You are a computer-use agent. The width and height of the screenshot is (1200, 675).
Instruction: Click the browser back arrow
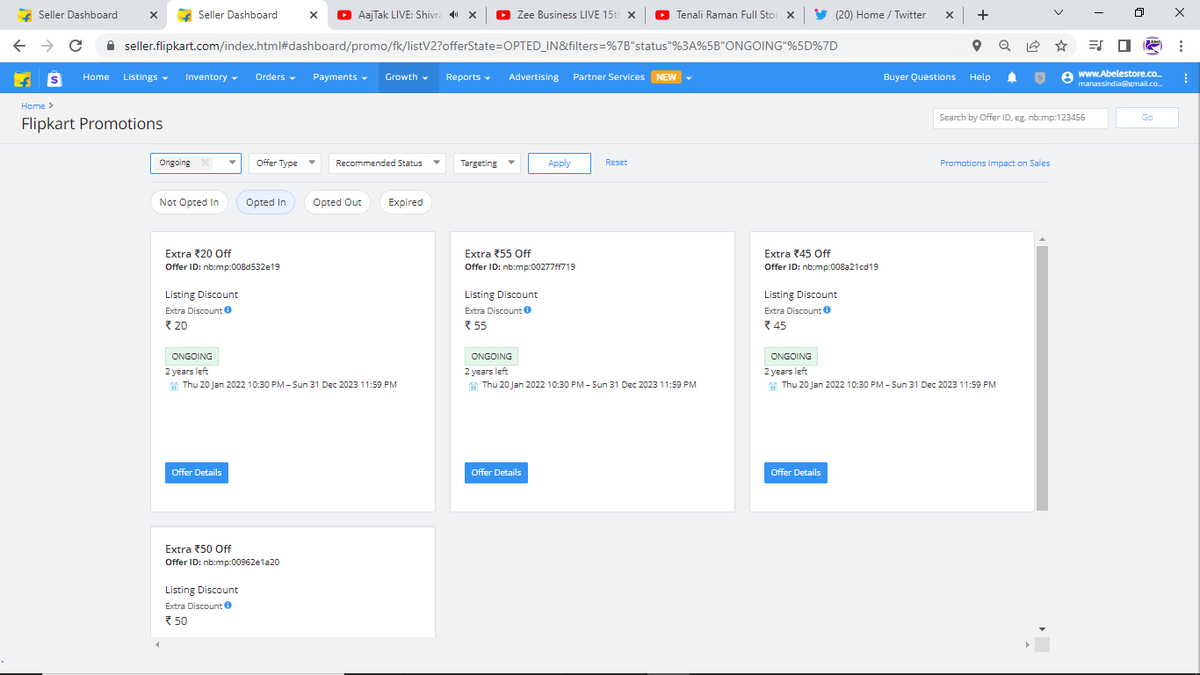click(x=20, y=46)
